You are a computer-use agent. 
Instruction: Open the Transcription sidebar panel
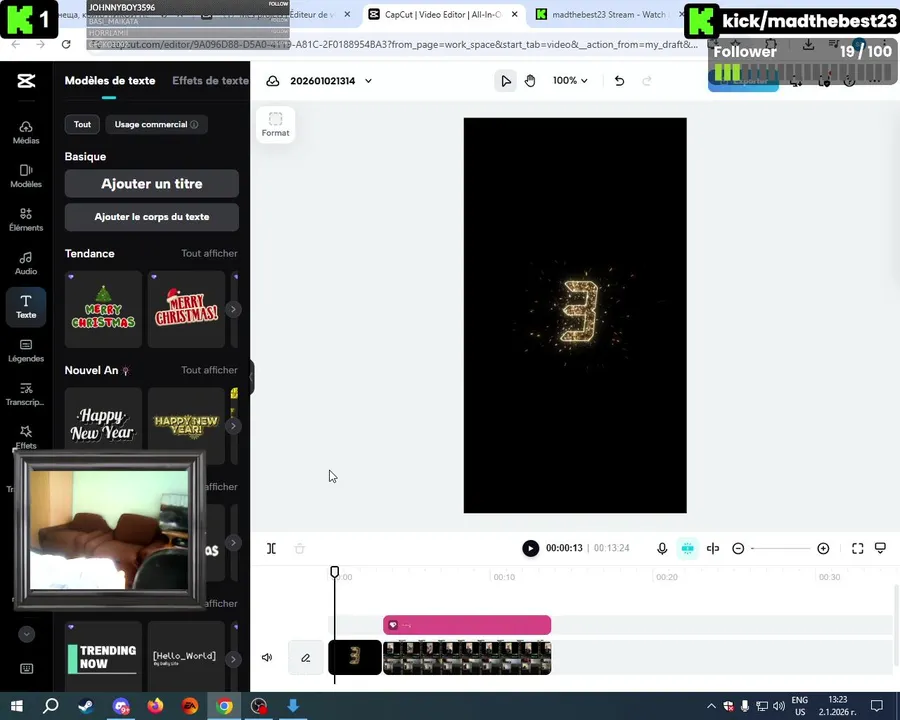[26, 394]
